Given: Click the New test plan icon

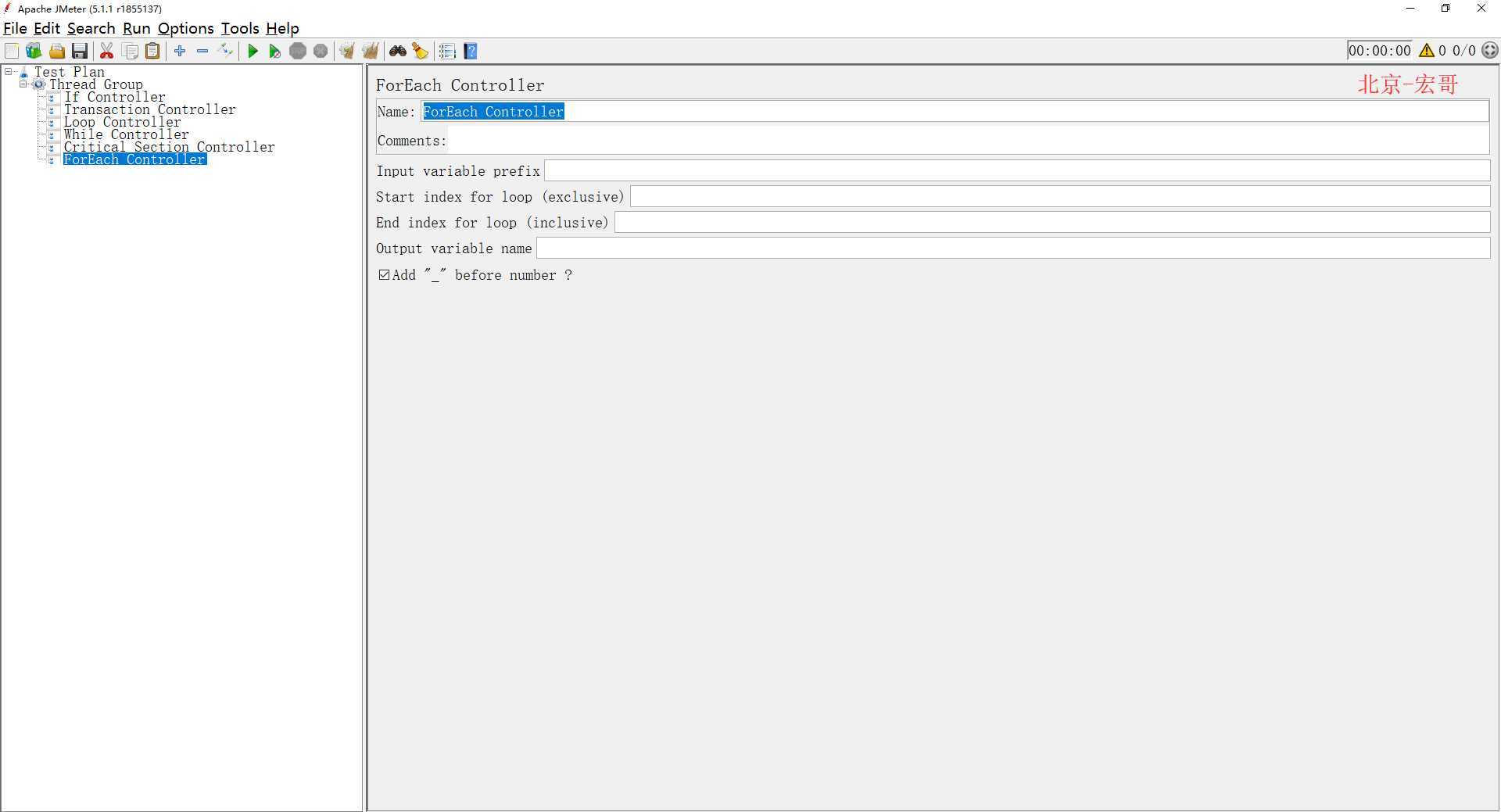Looking at the screenshot, I should tap(12, 52).
